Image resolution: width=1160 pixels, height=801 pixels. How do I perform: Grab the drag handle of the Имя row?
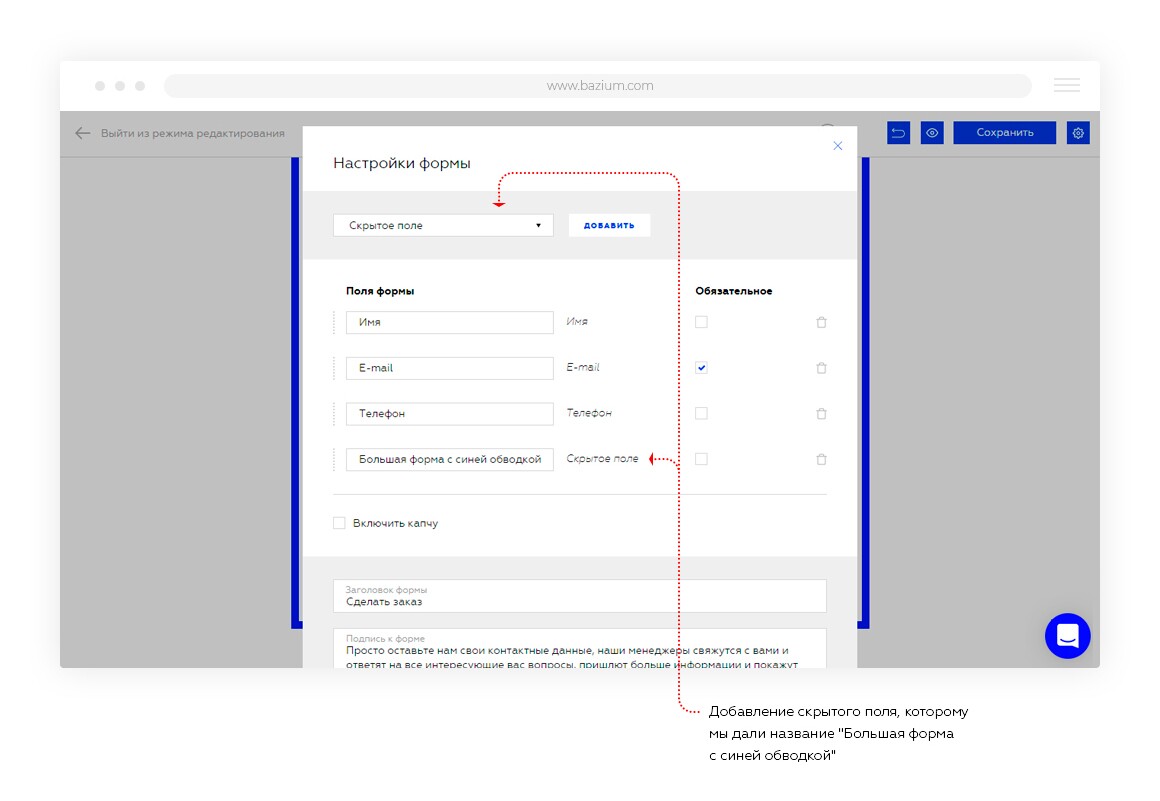pos(334,322)
